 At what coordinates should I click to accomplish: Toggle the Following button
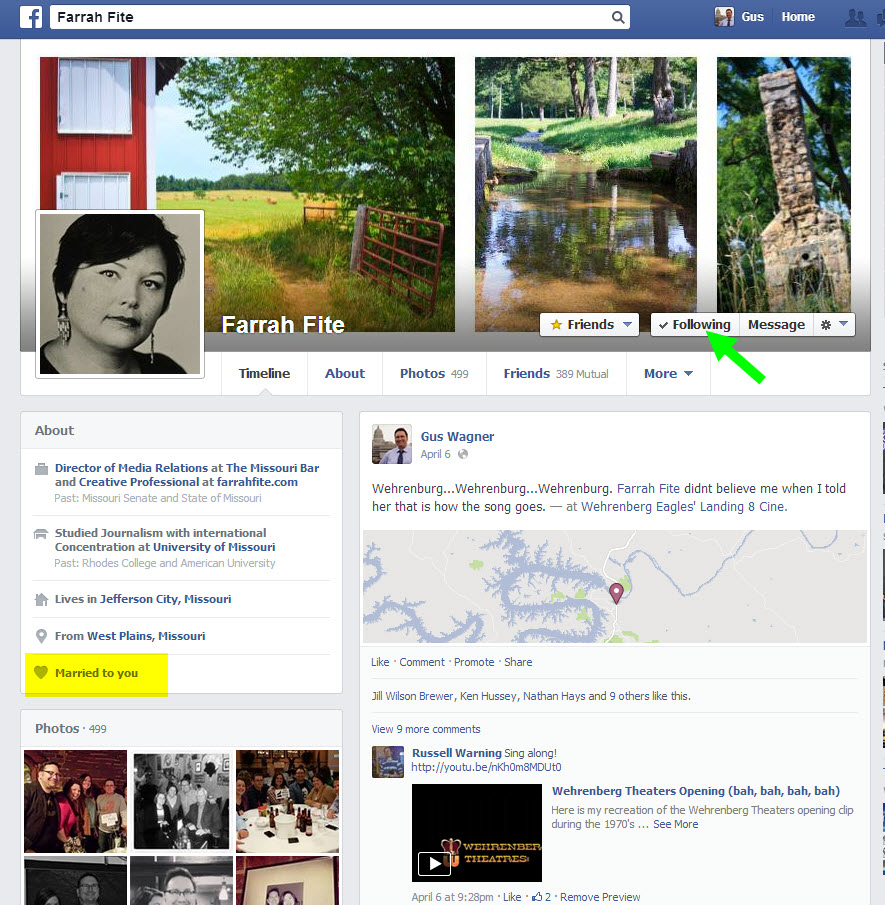pos(695,325)
